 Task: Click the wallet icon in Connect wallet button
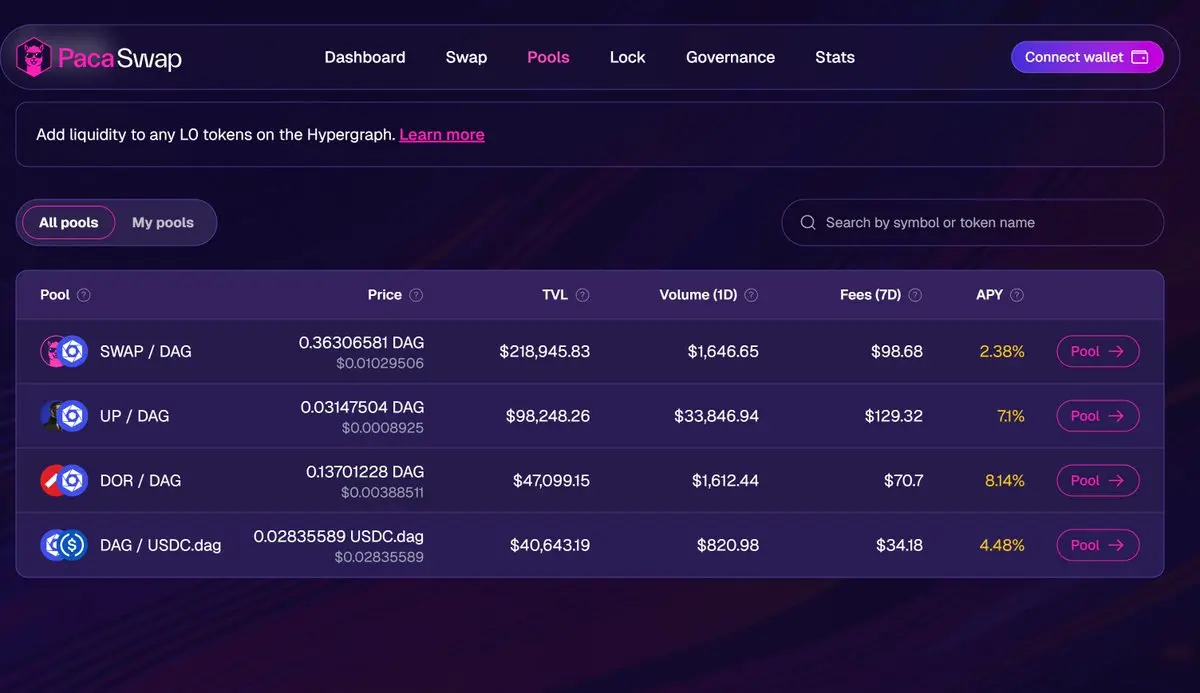[1139, 57]
